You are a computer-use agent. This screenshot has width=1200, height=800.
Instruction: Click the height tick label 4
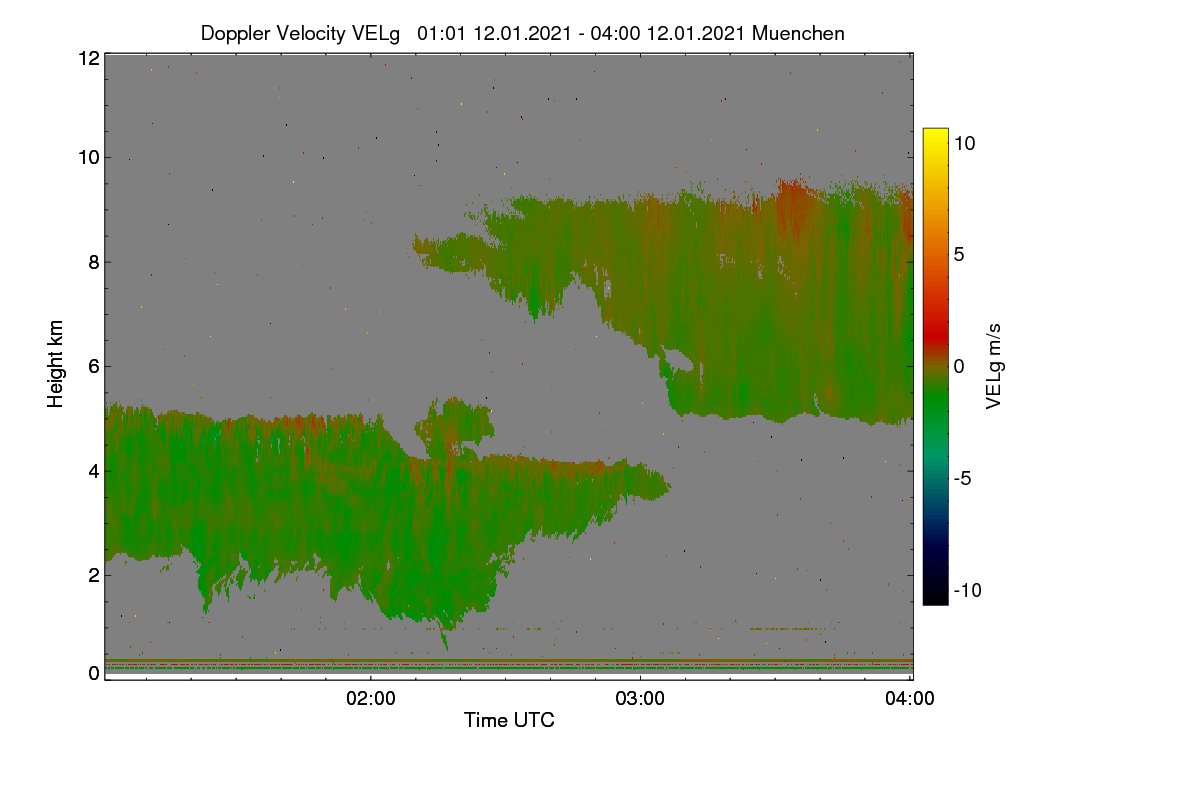[94, 470]
